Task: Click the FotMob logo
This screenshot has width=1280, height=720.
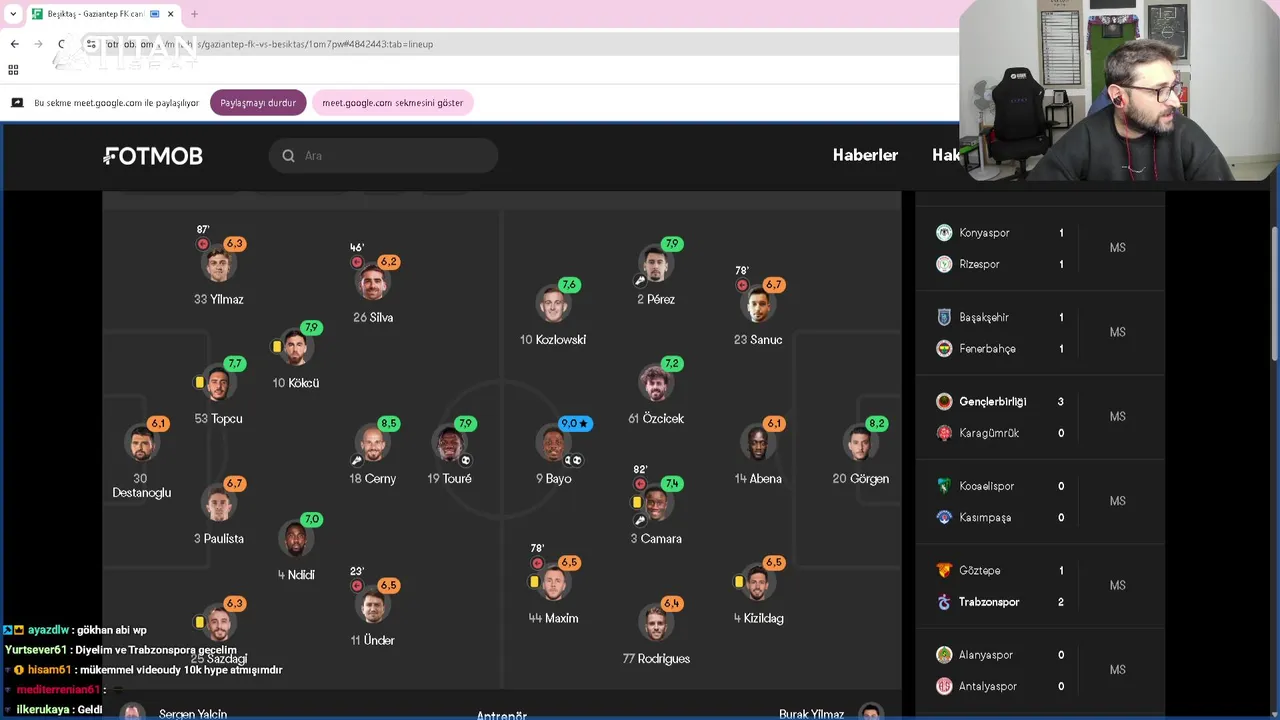Action: 153,156
